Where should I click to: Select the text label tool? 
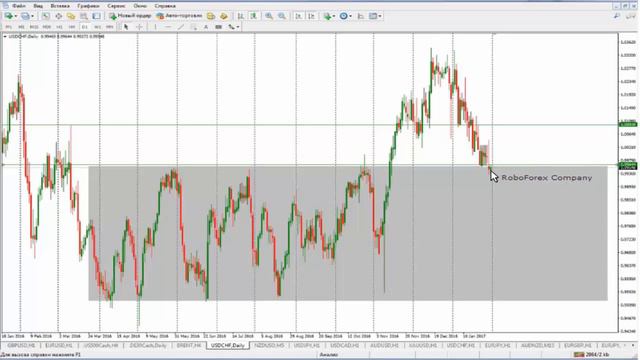218,27
